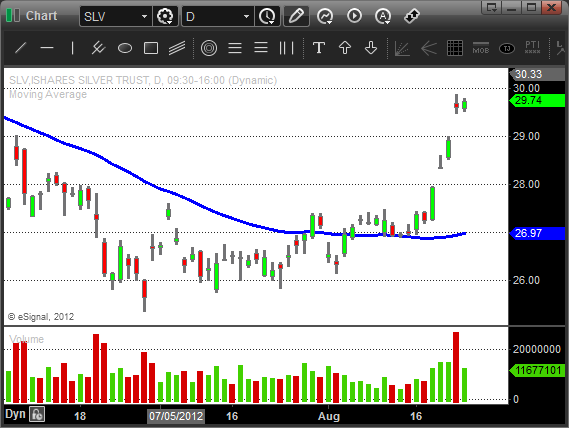The width and height of the screenshot is (569, 428).
Task: Open the time template clock menu
Action: [x=267, y=16]
